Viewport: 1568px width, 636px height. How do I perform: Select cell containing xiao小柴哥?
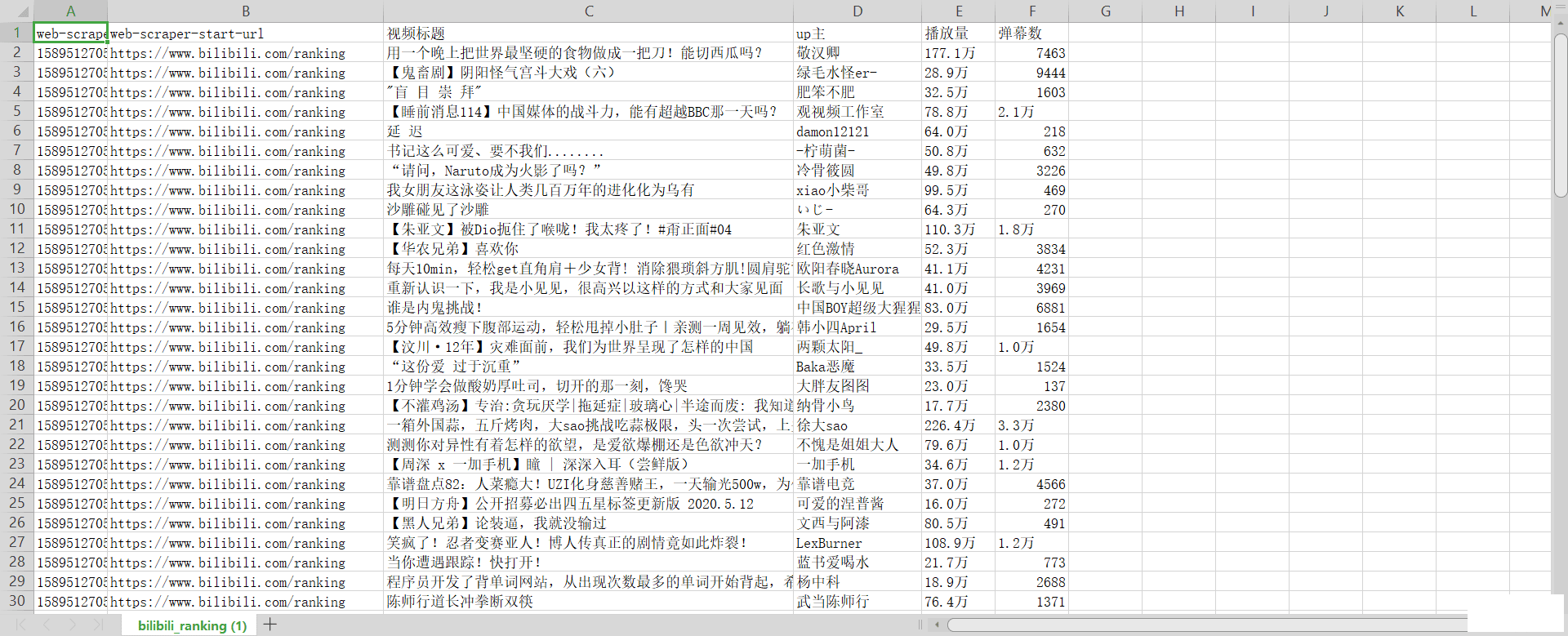pyautogui.click(x=857, y=190)
